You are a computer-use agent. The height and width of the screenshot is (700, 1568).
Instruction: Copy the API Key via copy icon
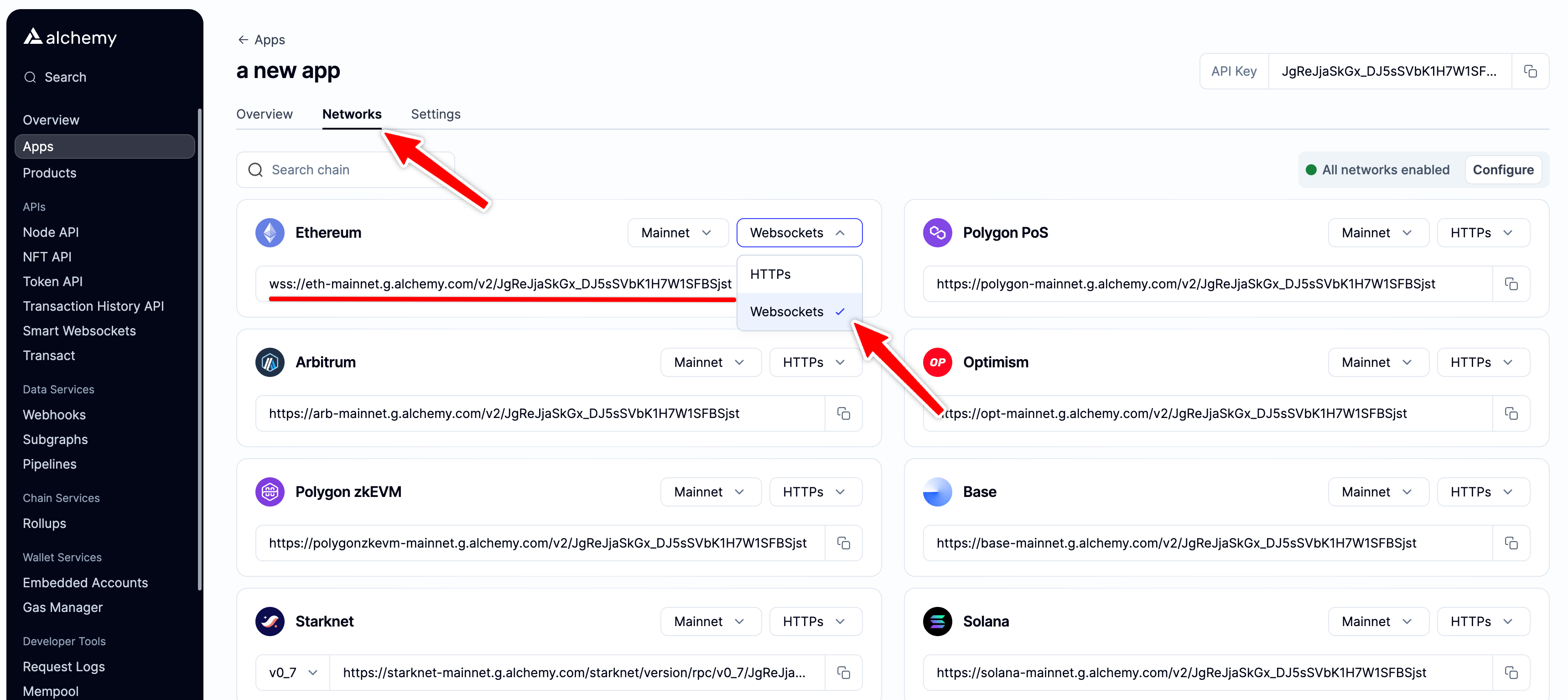click(1531, 71)
